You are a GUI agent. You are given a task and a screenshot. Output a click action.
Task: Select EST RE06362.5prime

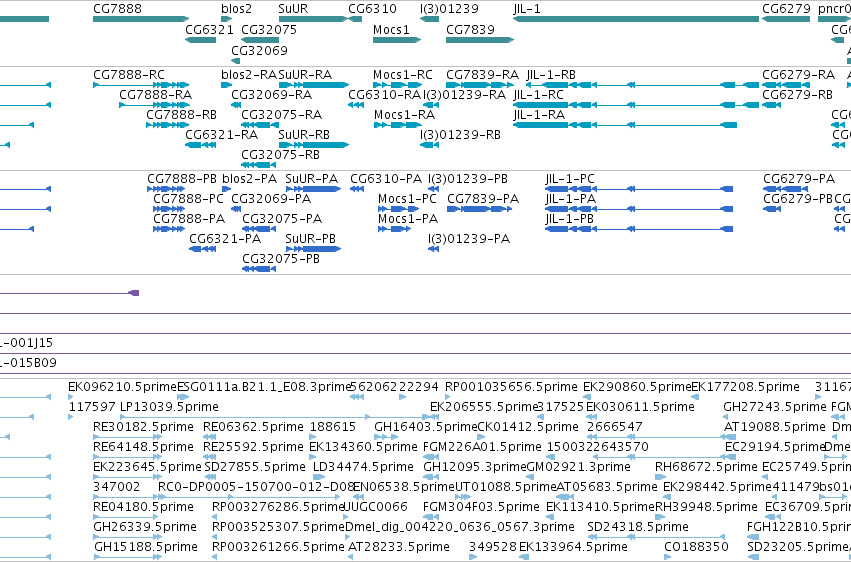point(253,426)
